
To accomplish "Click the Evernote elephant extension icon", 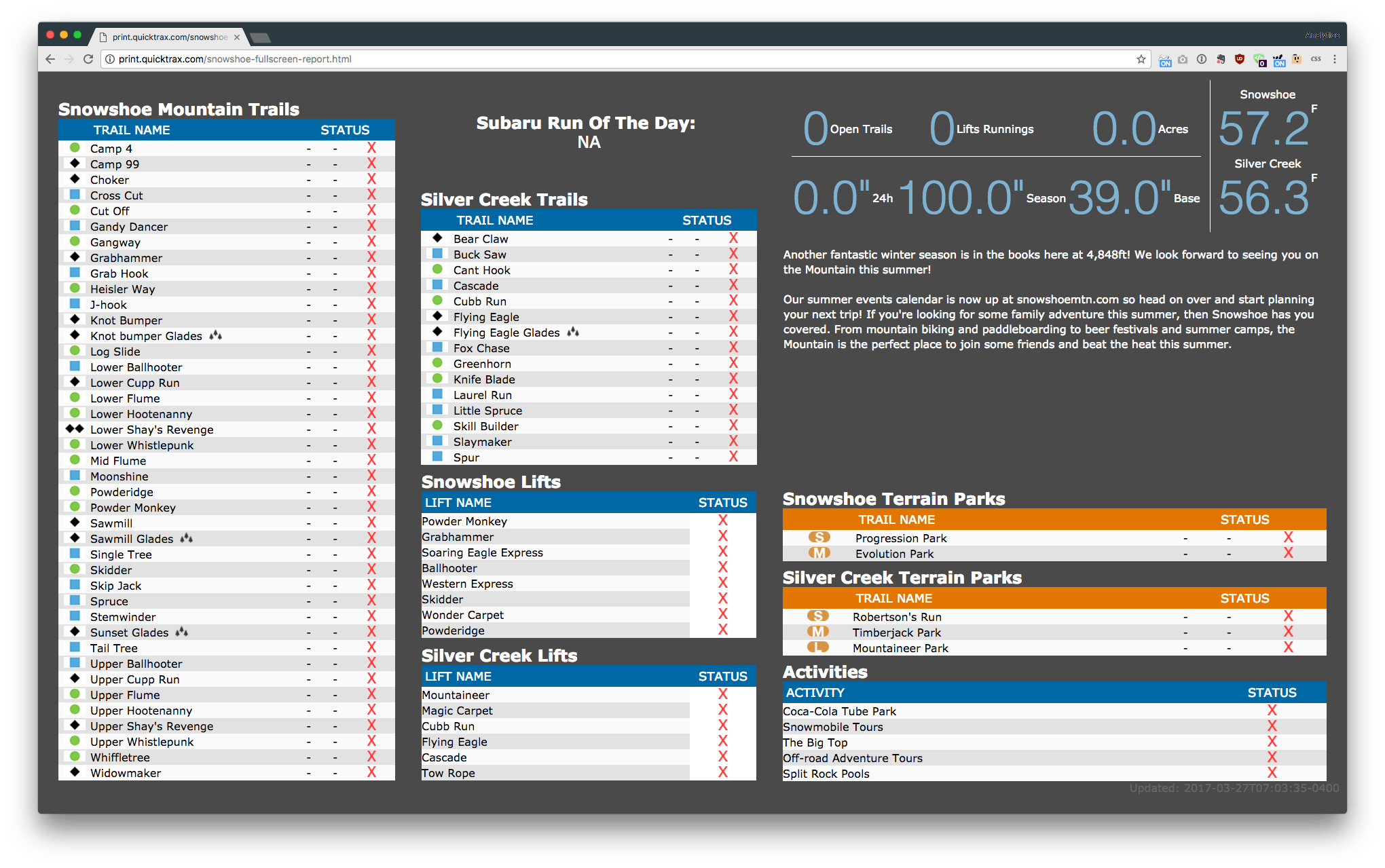I will pos(1221,59).
